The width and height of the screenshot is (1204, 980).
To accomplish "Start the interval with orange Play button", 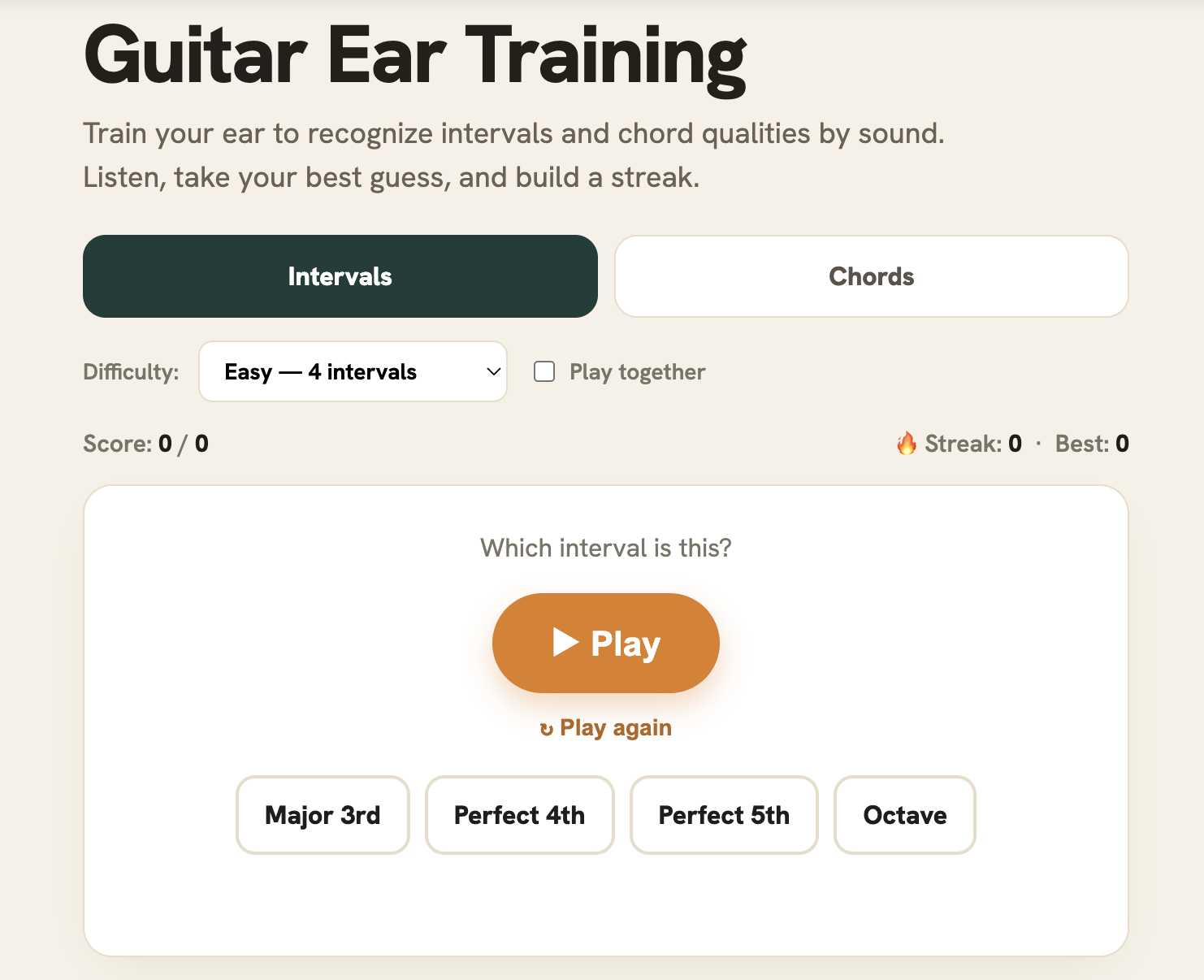I will pyautogui.click(x=606, y=643).
